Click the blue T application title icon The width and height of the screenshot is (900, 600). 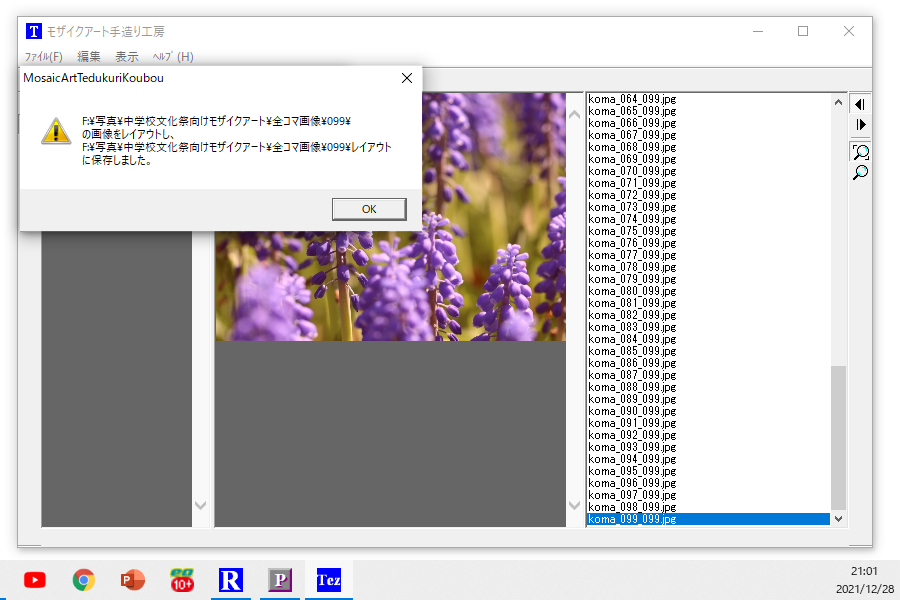[34, 31]
